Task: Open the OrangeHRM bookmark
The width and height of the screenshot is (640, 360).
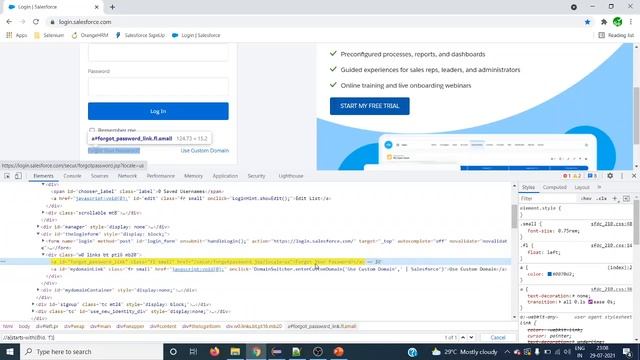Action: point(90,36)
